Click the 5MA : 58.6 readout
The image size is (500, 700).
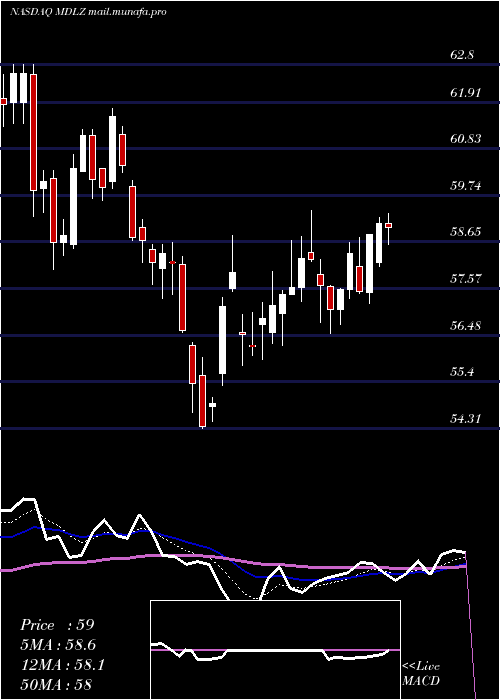point(58,645)
